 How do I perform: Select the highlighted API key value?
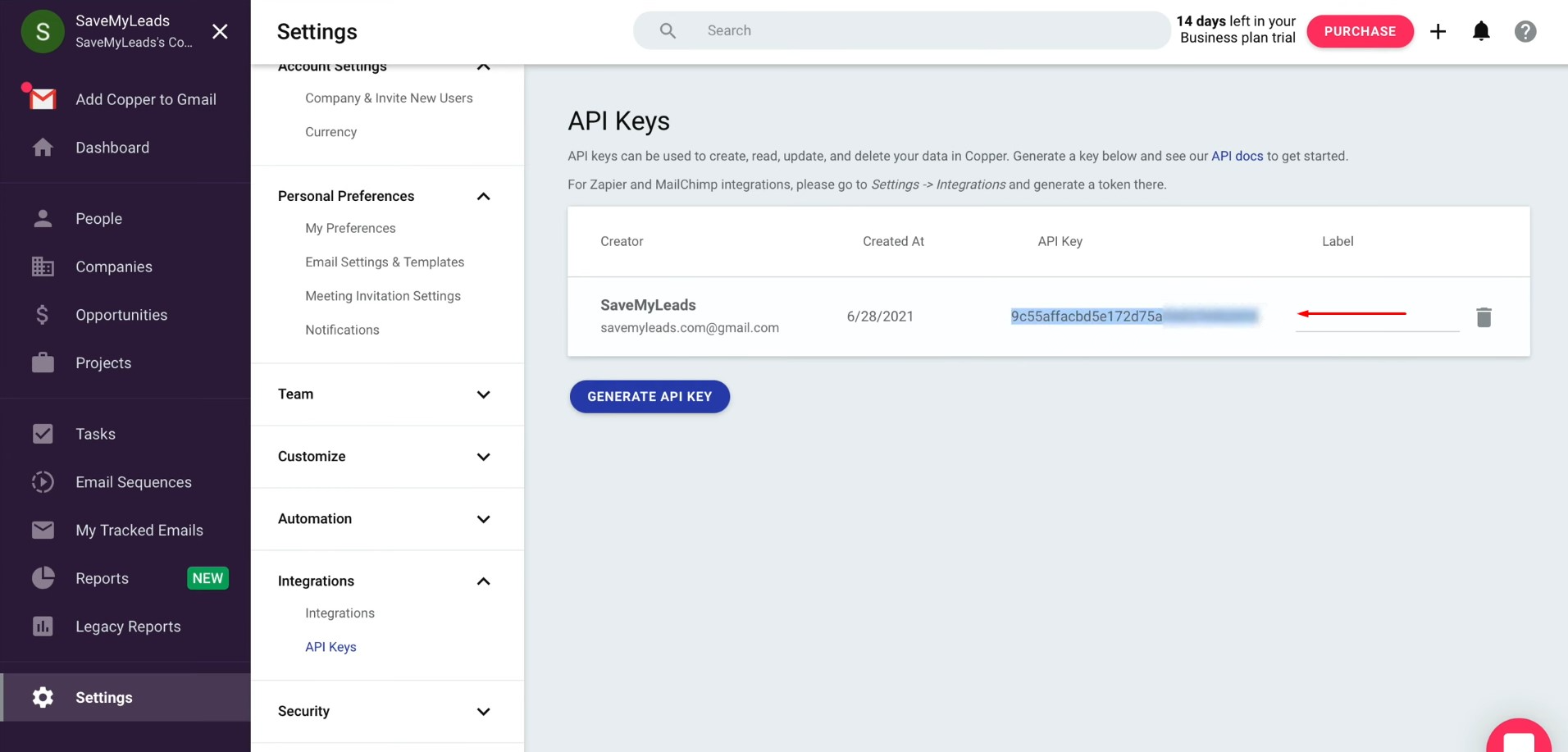point(1134,317)
